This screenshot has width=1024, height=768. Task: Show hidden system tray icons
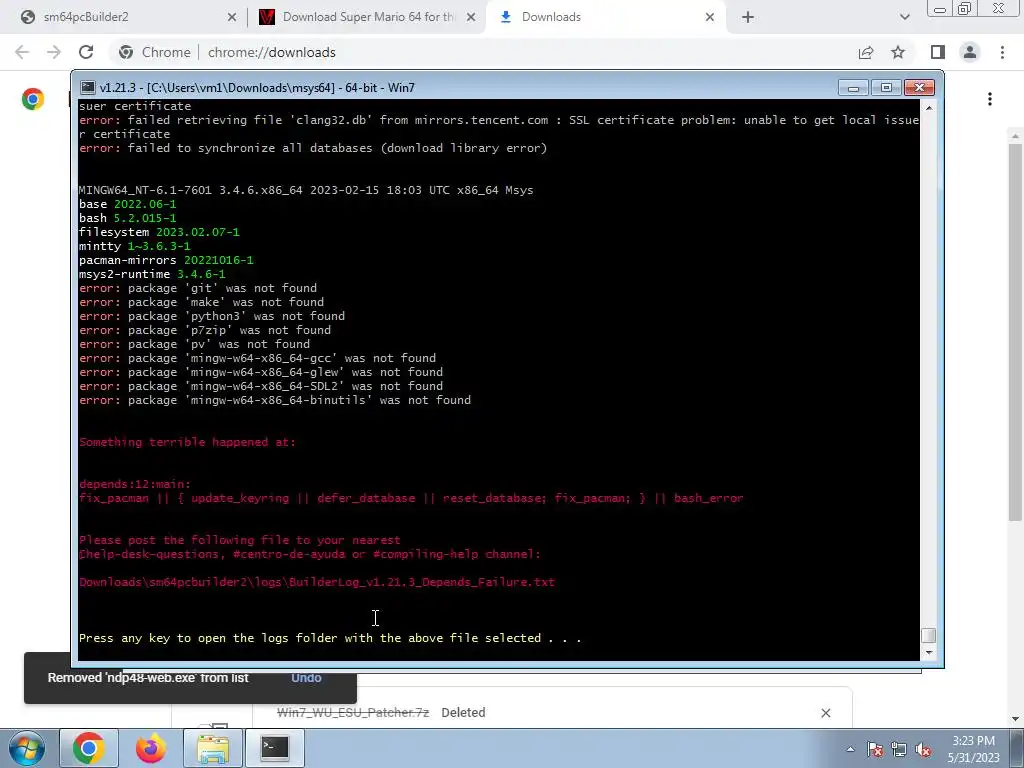(x=850, y=749)
